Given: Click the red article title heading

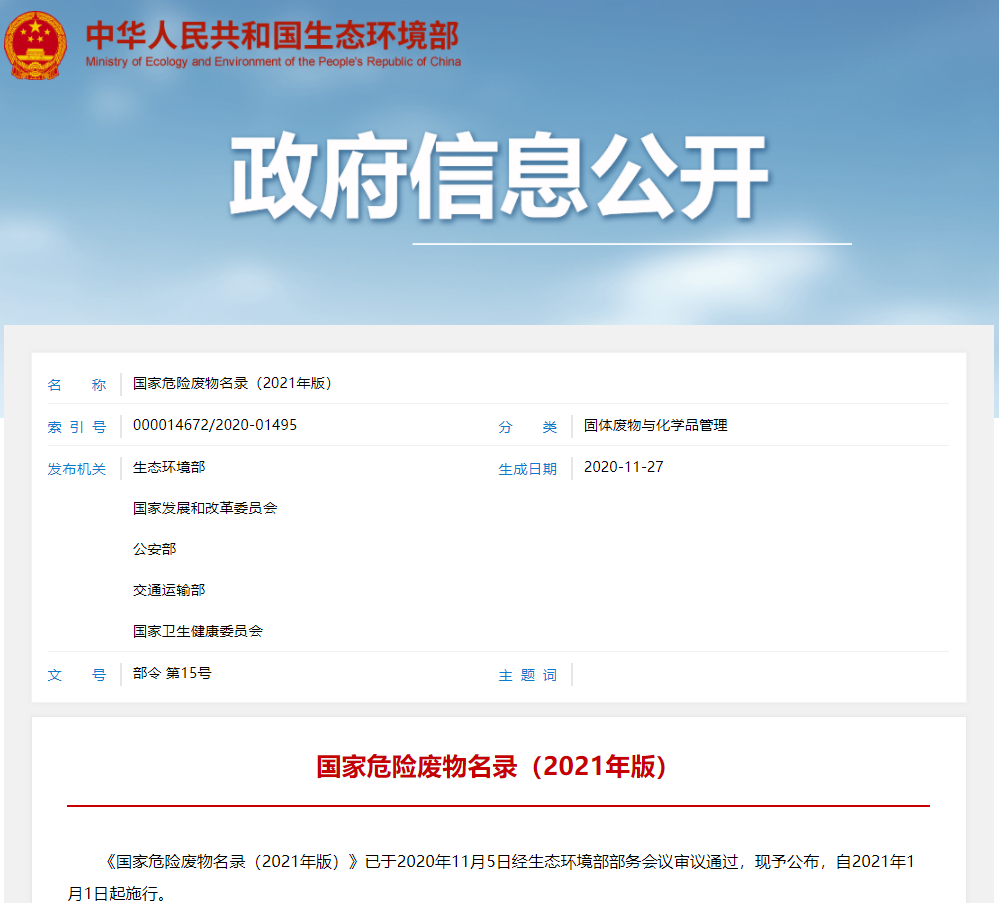Looking at the screenshot, I should point(491,767).
